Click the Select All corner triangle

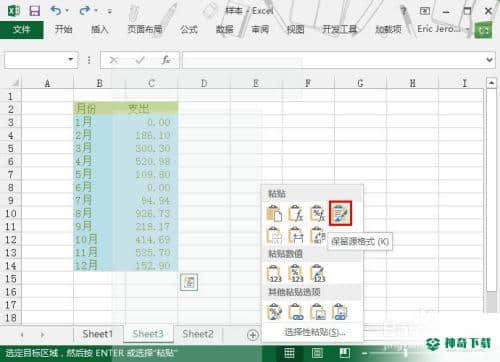(14, 82)
